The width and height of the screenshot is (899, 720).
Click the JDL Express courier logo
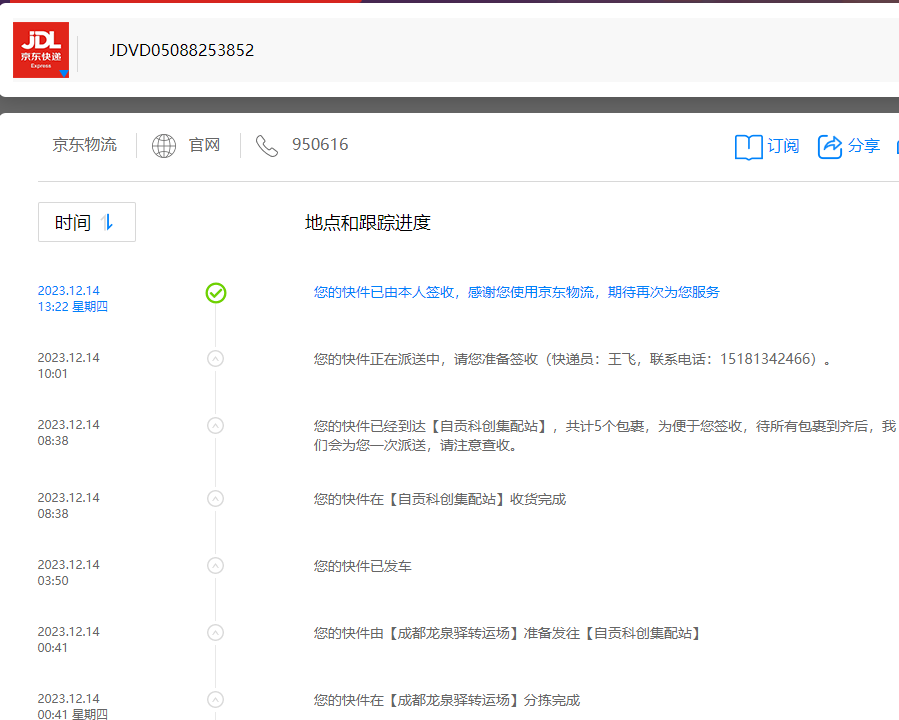[41, 50]
